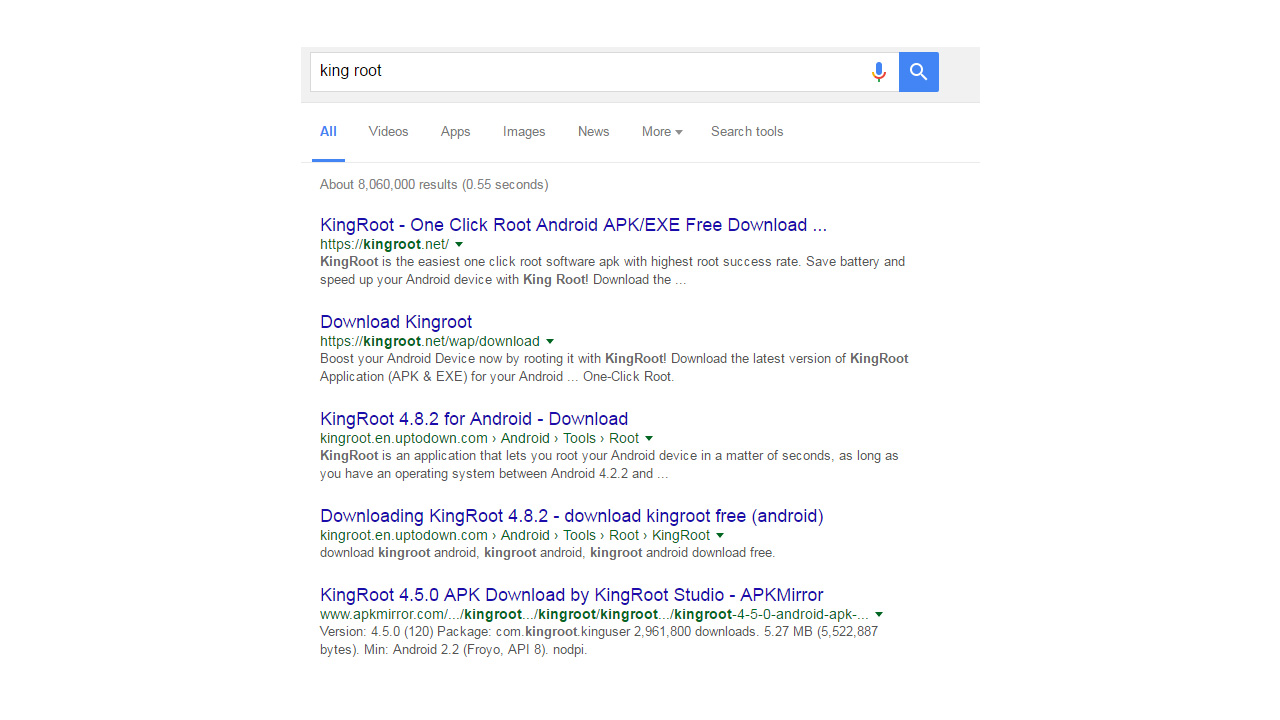Expand the More dropdown menu

(x=662, y=132)
